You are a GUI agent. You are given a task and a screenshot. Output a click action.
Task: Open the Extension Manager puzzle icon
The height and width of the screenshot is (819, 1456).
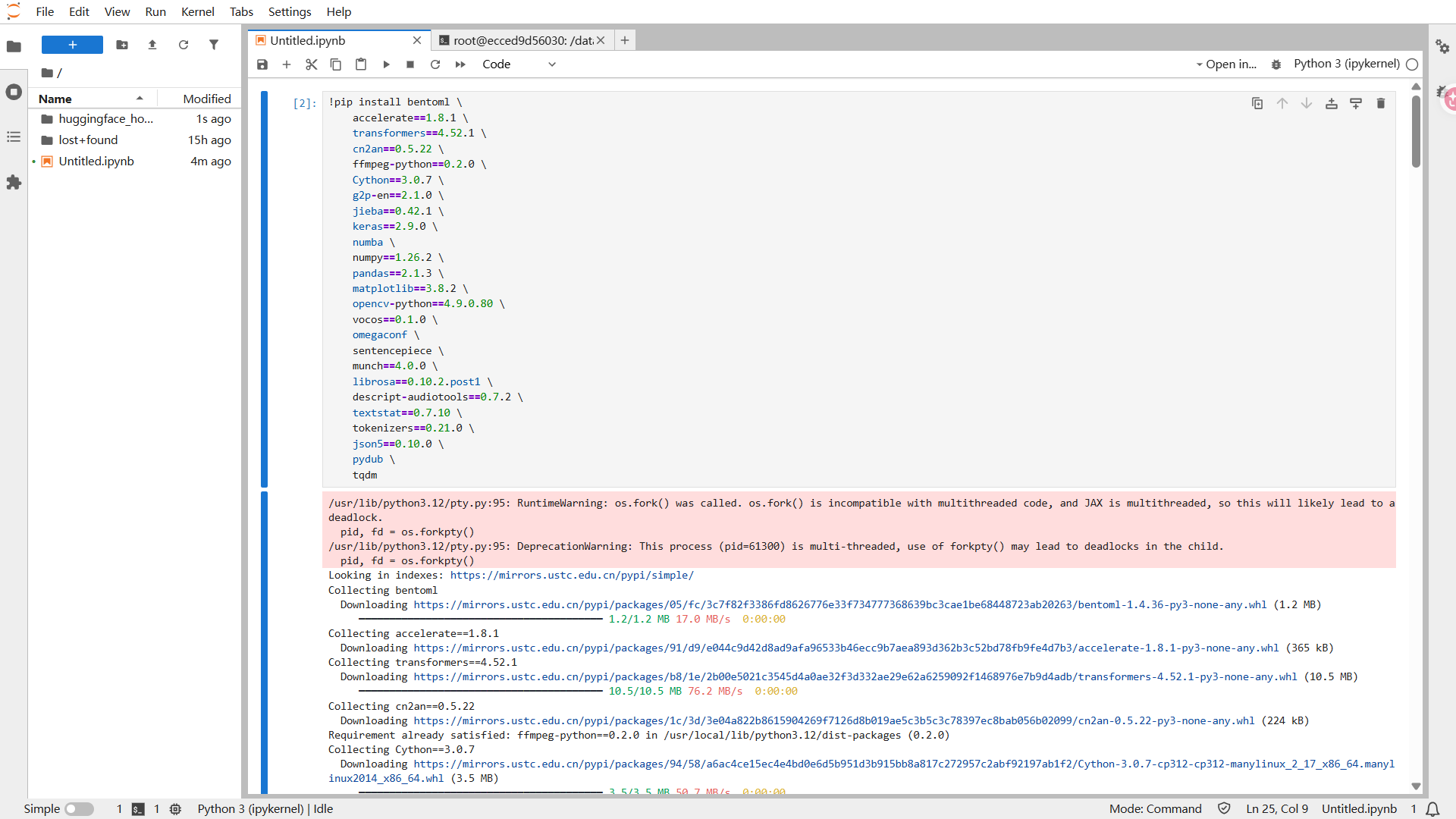pyautogui.click(x=14, y=183)
